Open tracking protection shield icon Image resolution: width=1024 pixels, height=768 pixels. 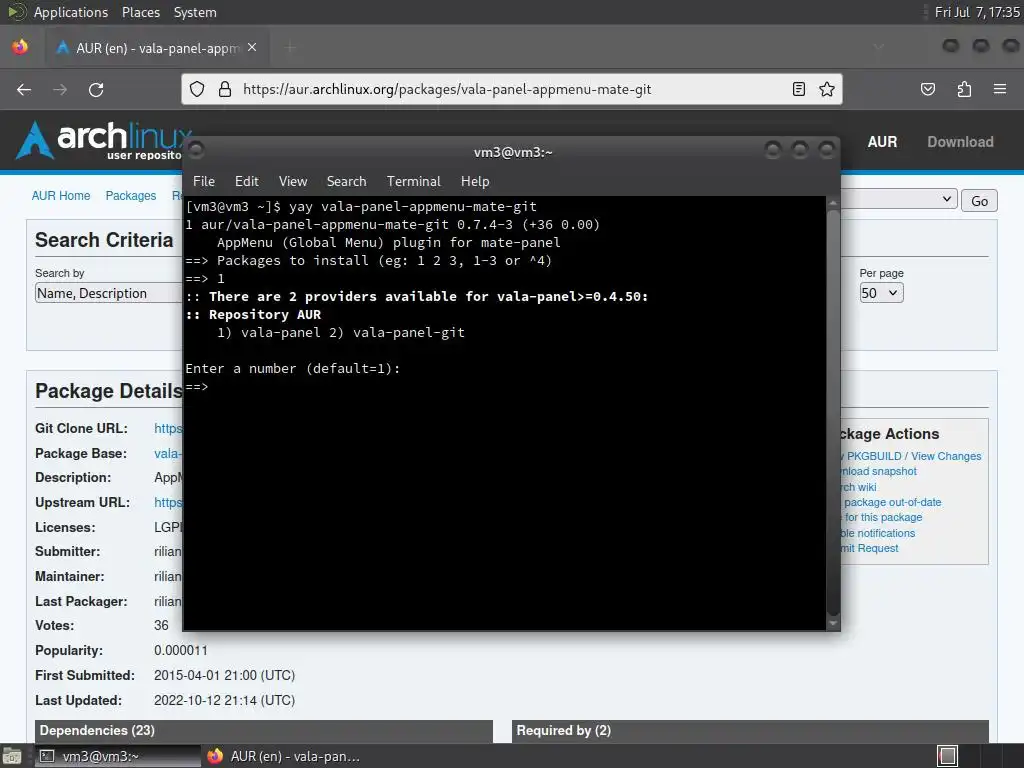197,89
